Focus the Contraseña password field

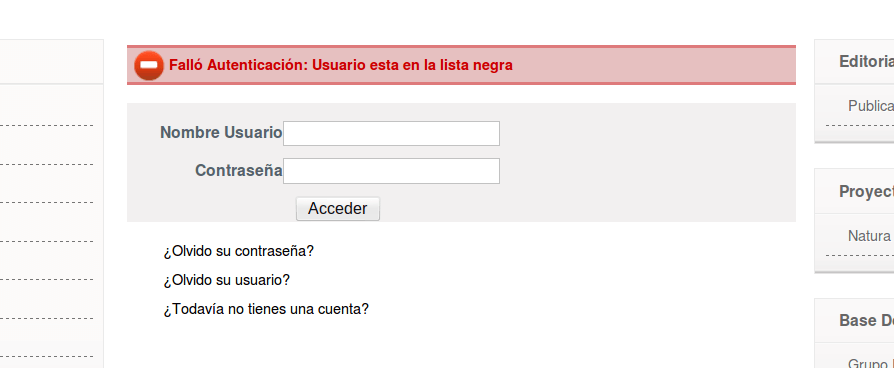pos(391,171)
